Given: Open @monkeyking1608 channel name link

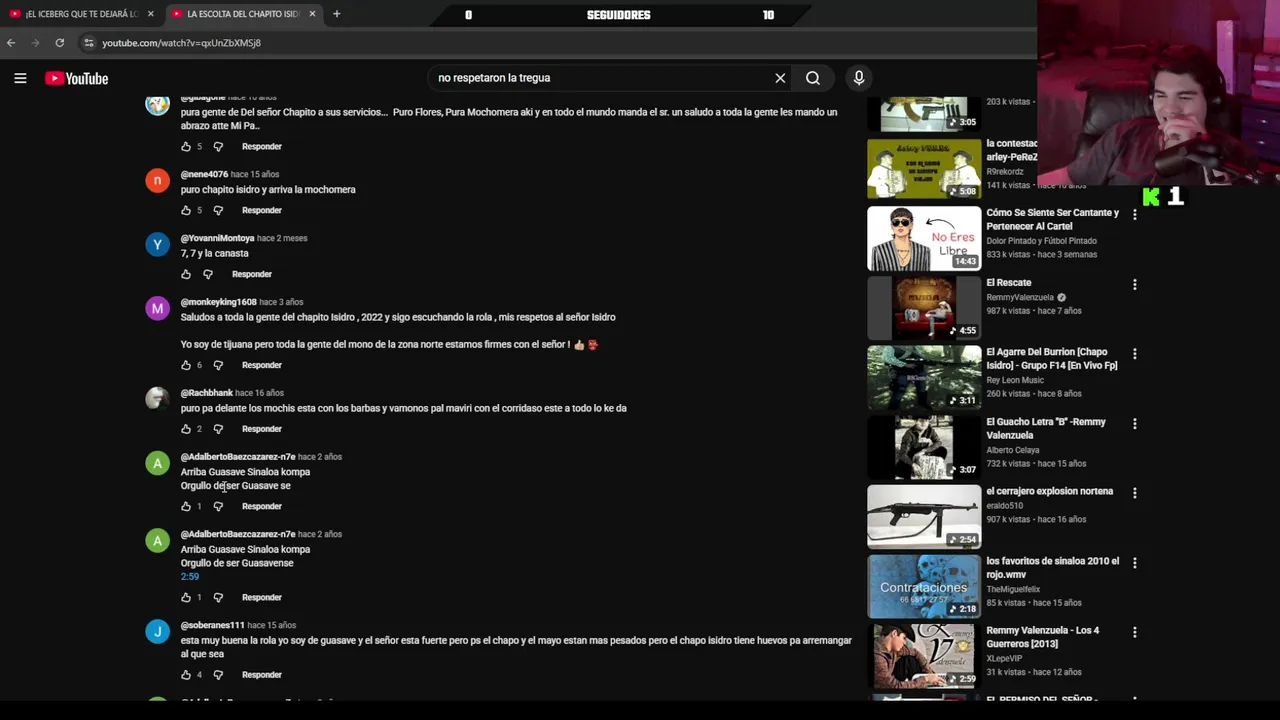Looking at the screenshot, I should [x=219, y=302].
